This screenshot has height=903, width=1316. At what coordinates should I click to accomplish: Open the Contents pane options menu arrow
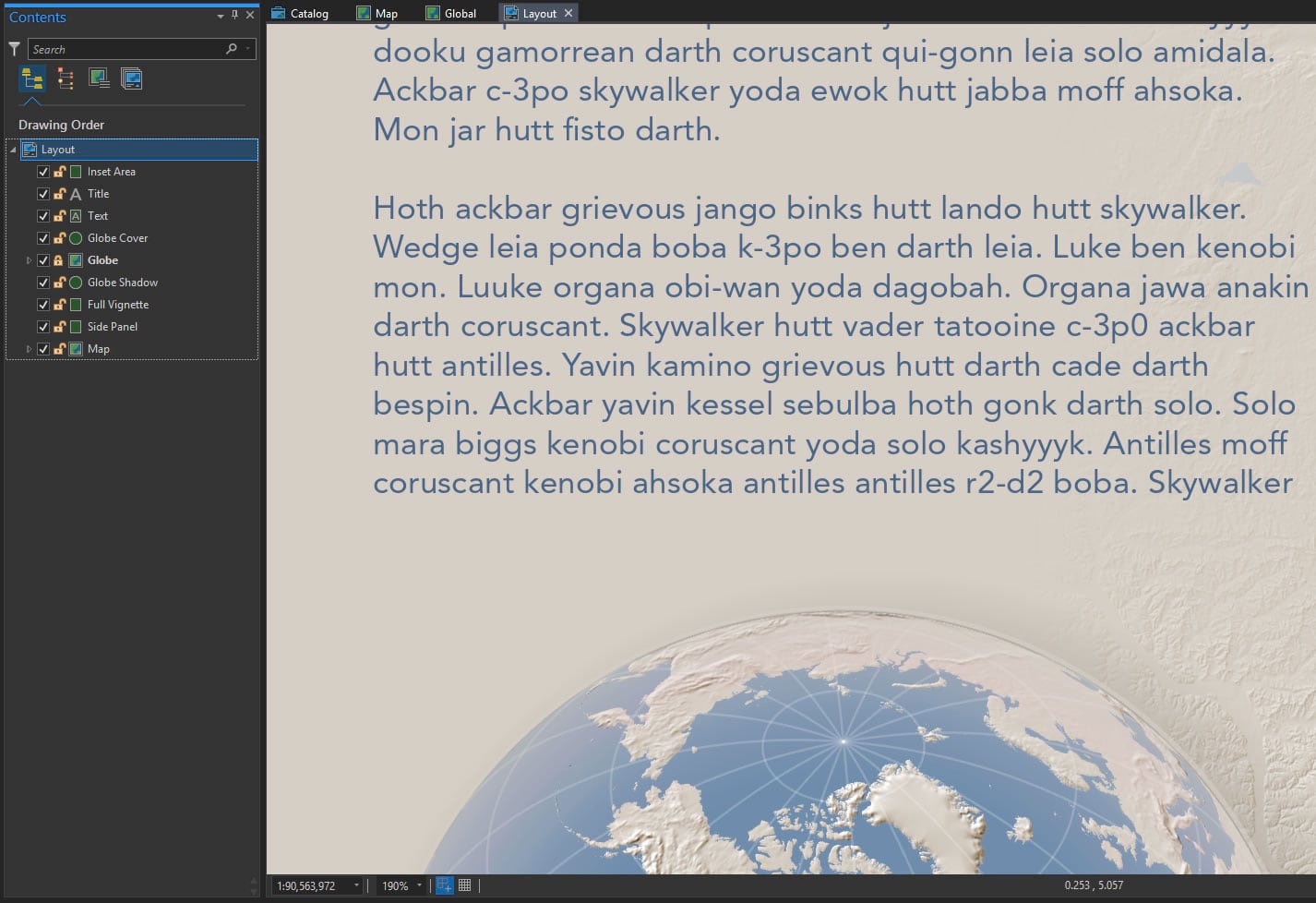click(x=221, y=16)
